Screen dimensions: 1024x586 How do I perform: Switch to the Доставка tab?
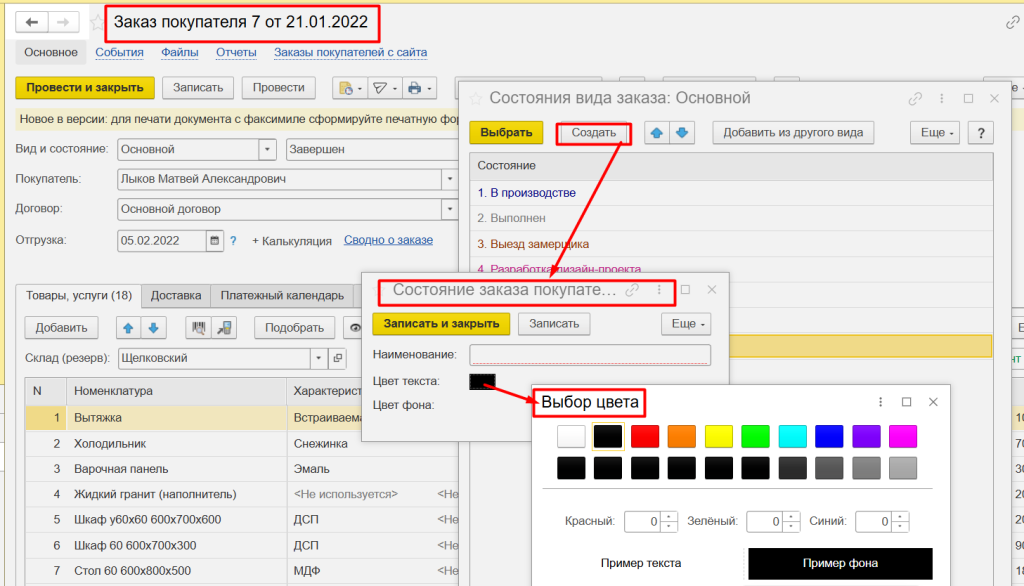click(176, 295)
